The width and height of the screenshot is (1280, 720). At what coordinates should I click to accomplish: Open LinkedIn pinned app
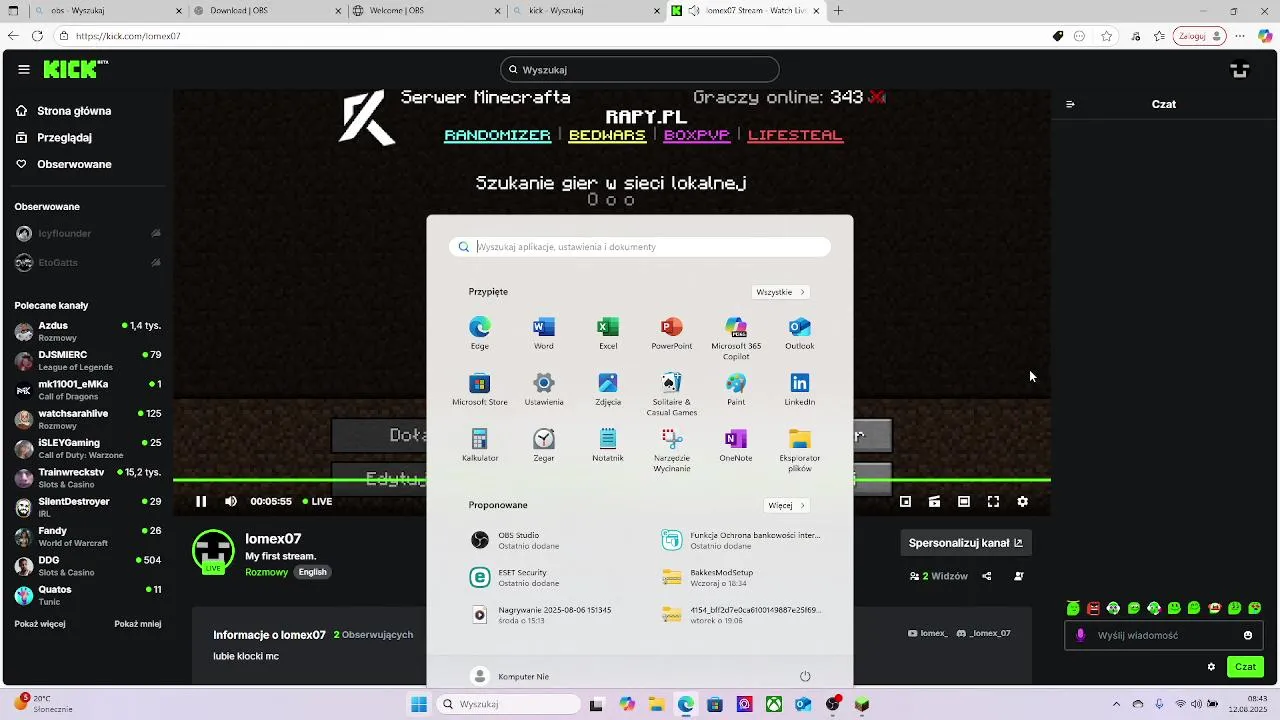click(800, 389)
